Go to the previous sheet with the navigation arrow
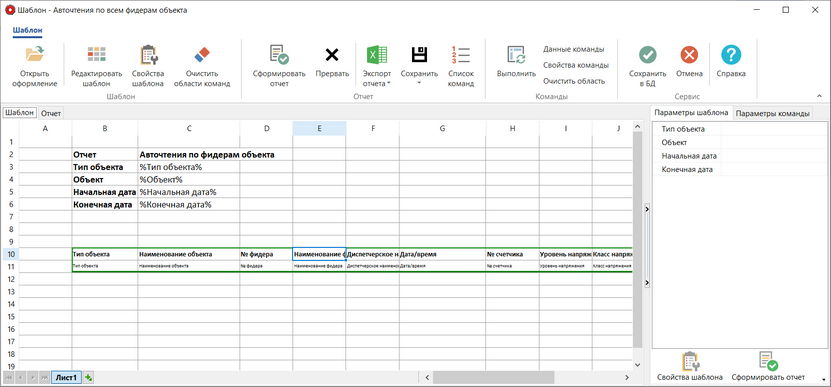The height and width of the screenshot is (387, 831). (21, 377)
